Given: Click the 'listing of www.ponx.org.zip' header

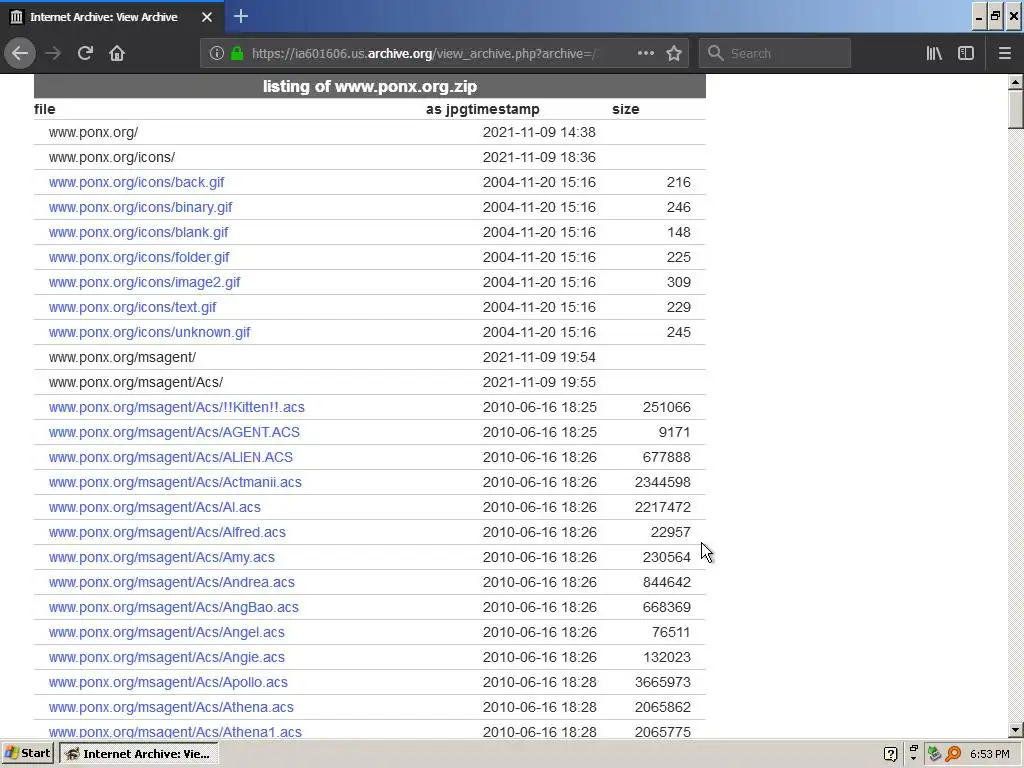Looking at the screenshot, I should [x=370, y=86].
